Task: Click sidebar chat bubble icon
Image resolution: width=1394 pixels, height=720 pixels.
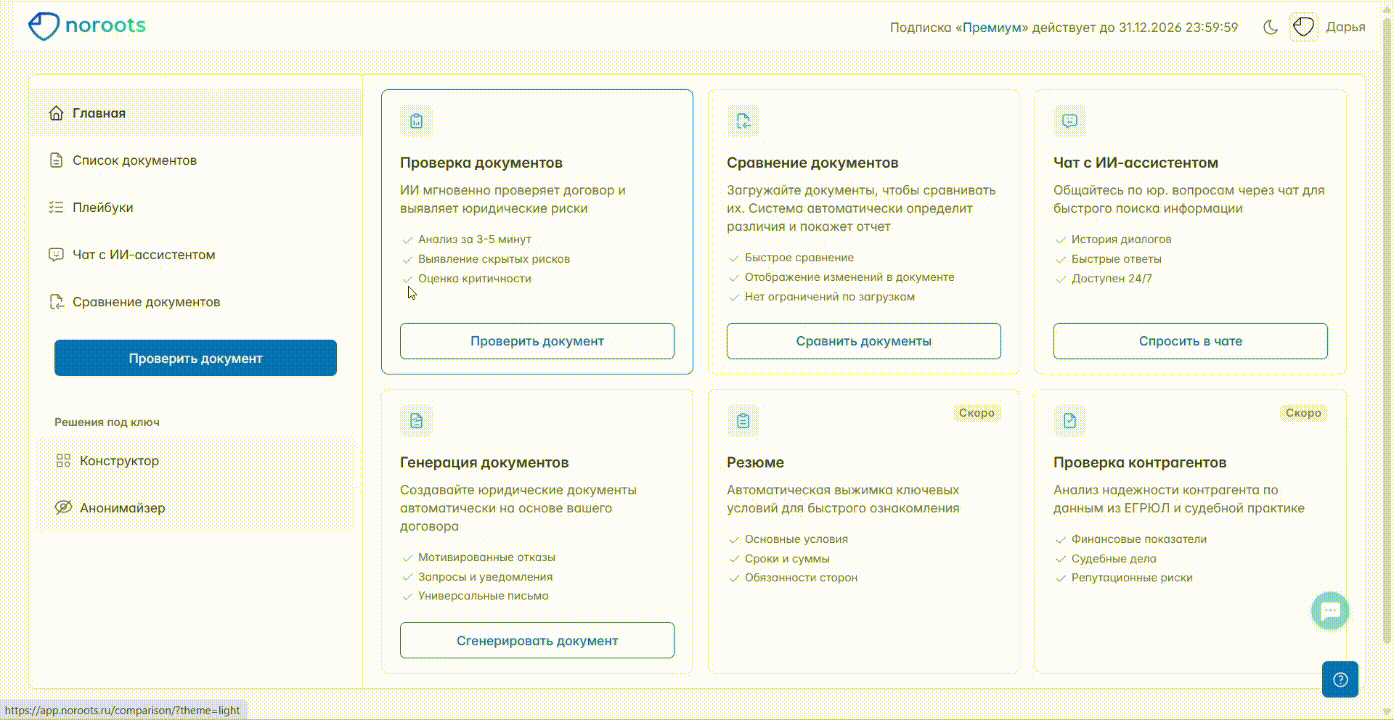Action: (x=56, y=254)
